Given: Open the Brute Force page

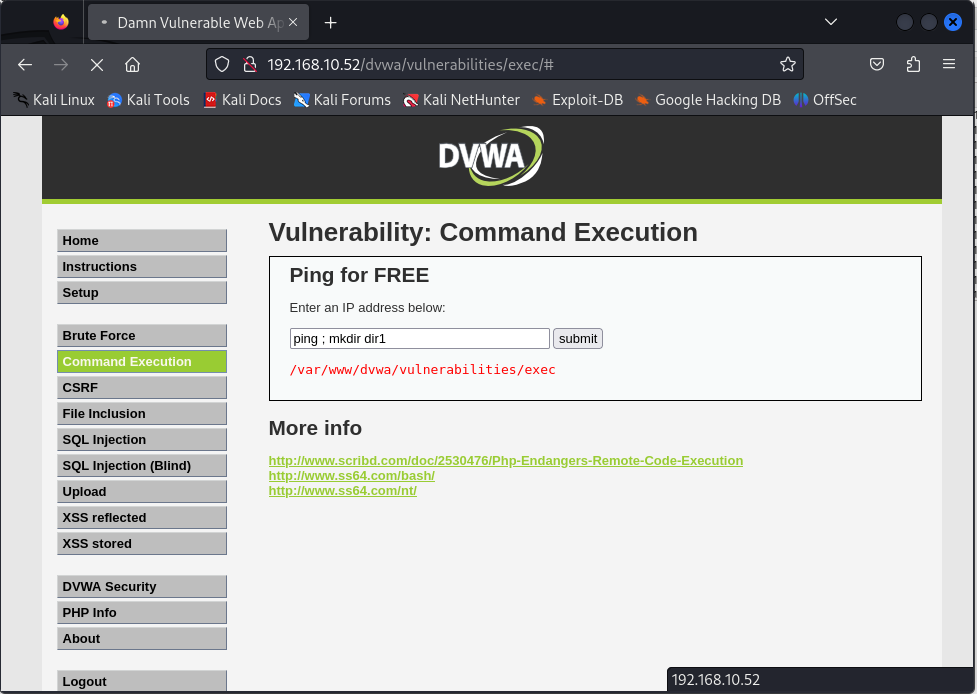Looking at the screenshot, I should [x=142, y=336].
